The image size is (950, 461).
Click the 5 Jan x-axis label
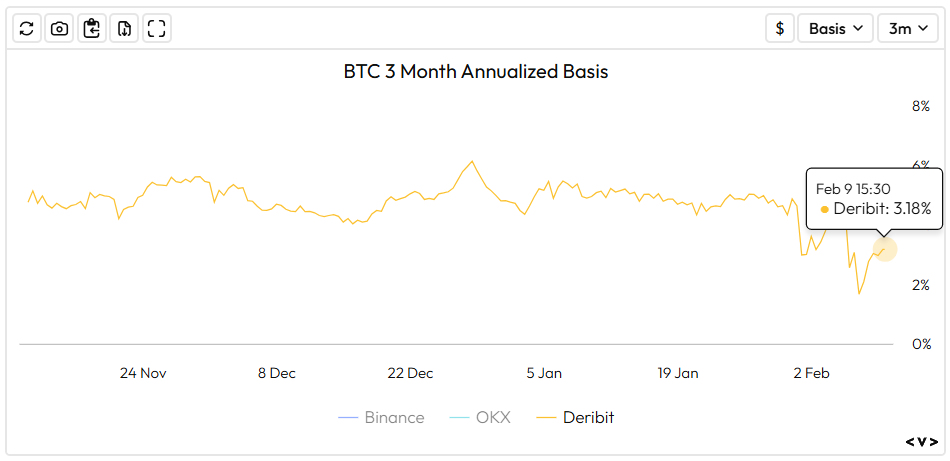tap(544, 373)
